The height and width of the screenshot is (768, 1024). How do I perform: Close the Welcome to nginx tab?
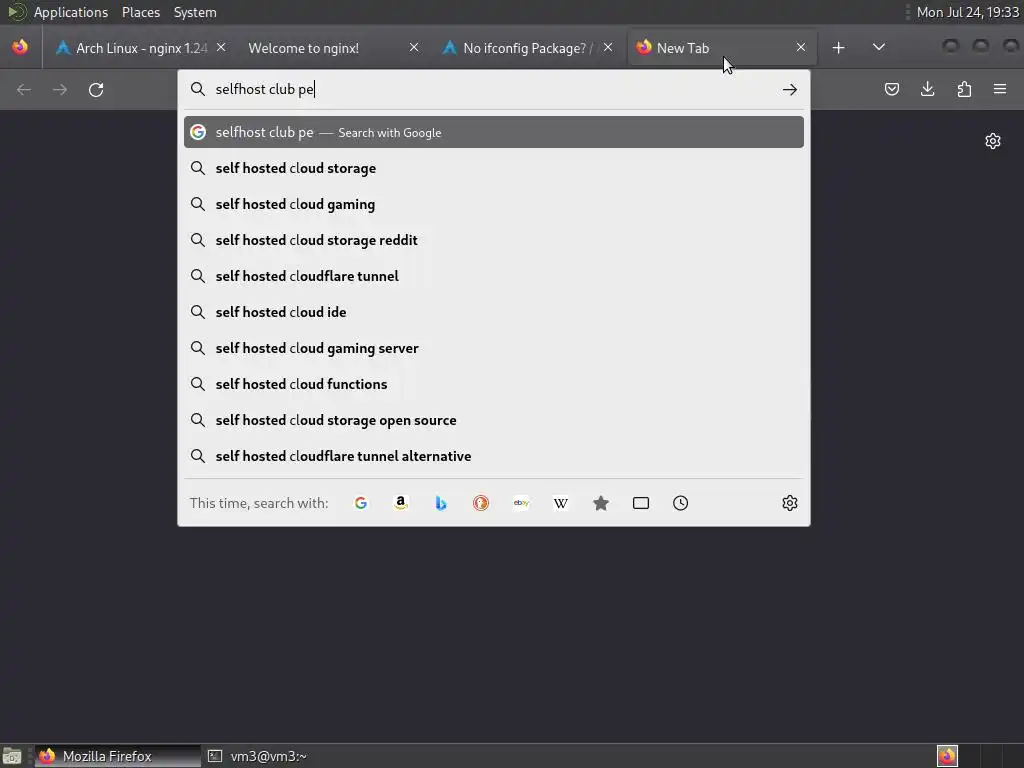point(414,47)
